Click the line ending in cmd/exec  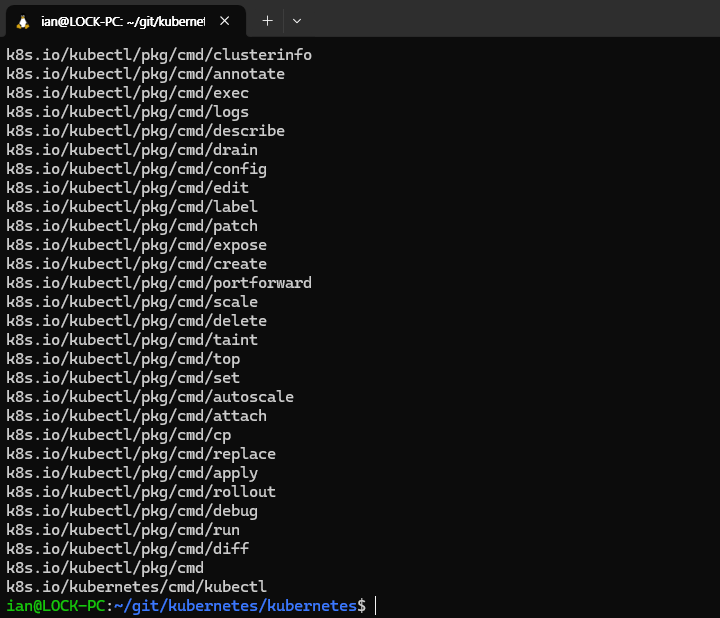[127, 93]
